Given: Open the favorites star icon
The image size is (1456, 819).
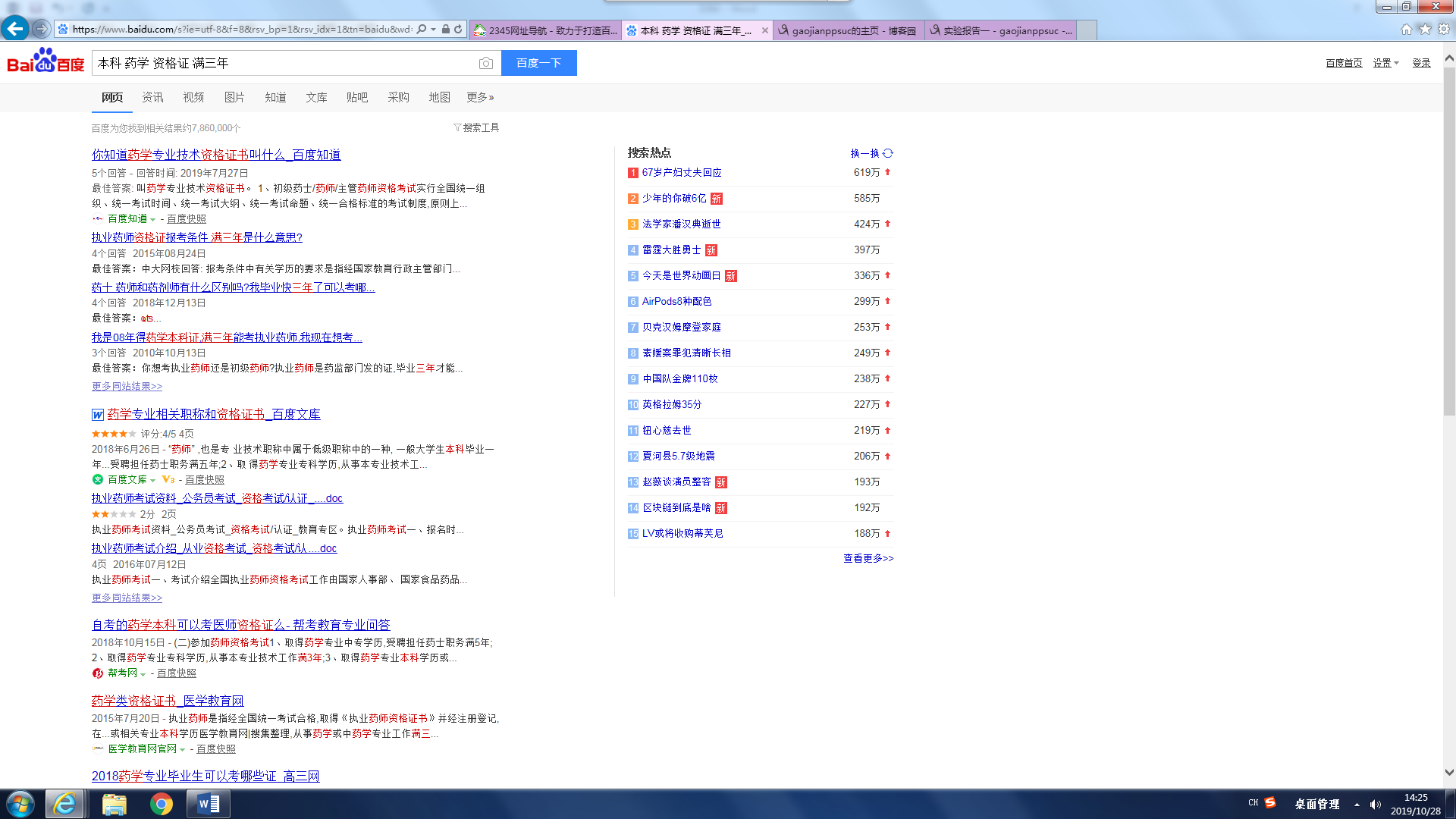Looking at the screenshot, I should pos(1425,30).
